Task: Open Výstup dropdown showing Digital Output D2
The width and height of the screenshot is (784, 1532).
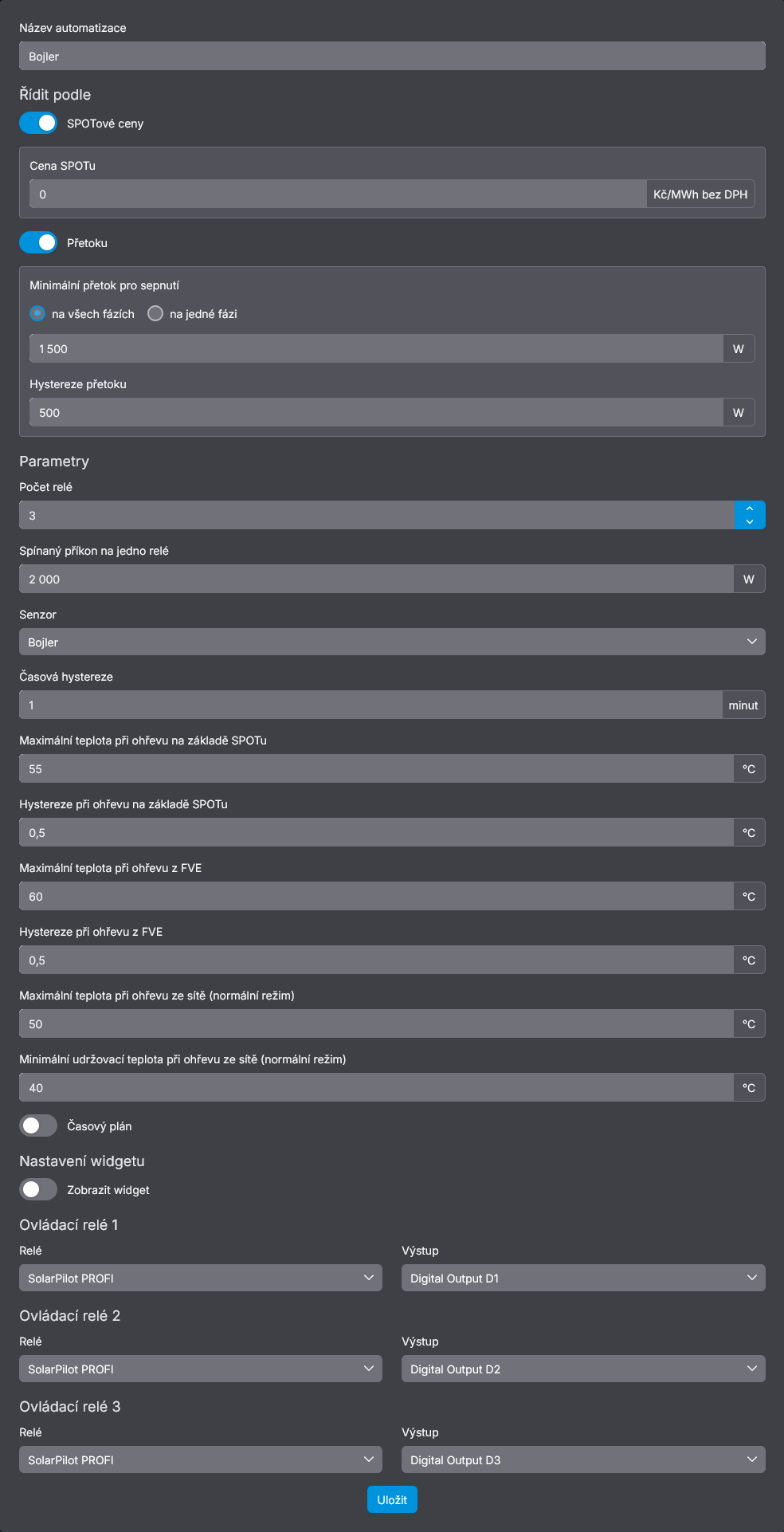Action: click(x=582, y=1369)
